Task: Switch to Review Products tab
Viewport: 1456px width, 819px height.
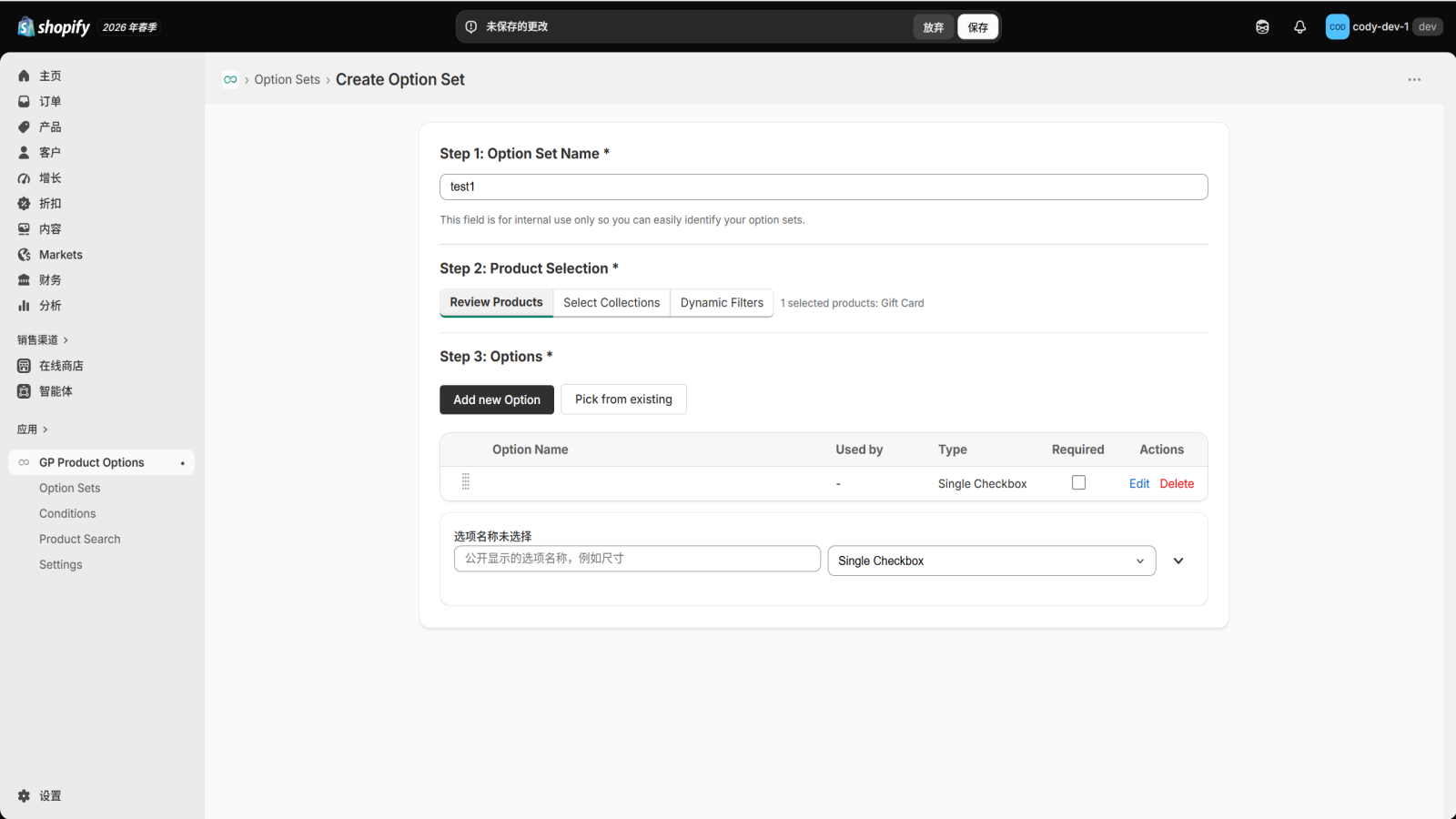Action: click(x=496, y=302)
